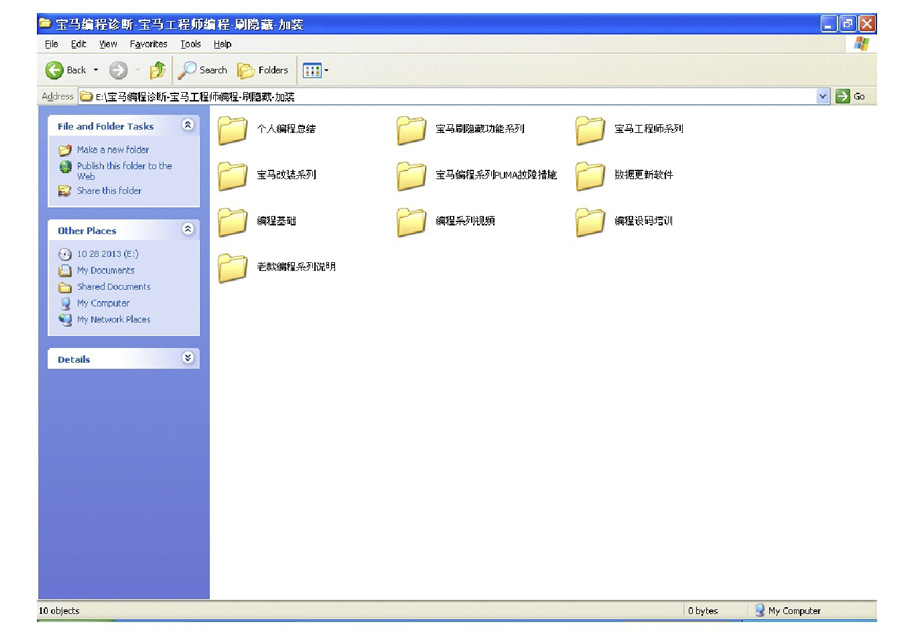The width and height of the screenshot is (900, 636).
Task: Click the Up folder icon
Action: [157, 70]
